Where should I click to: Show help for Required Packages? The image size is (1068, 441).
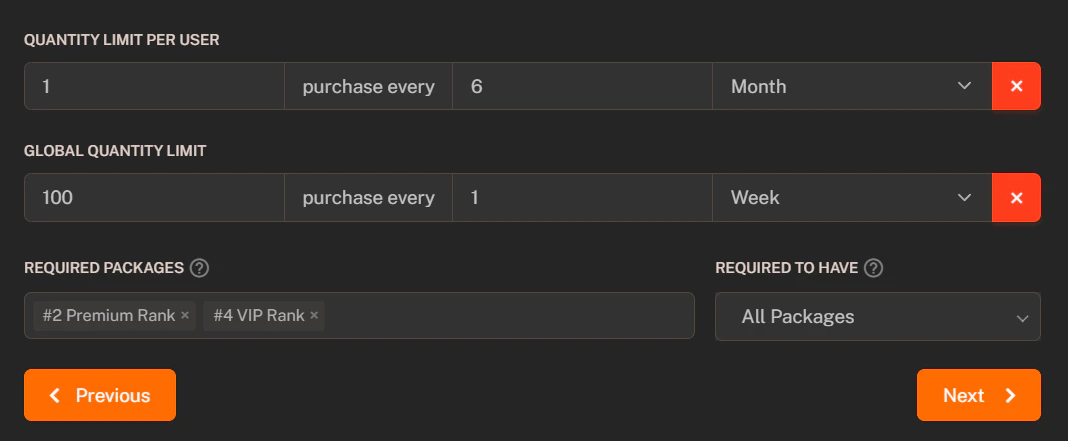point(200,268)
